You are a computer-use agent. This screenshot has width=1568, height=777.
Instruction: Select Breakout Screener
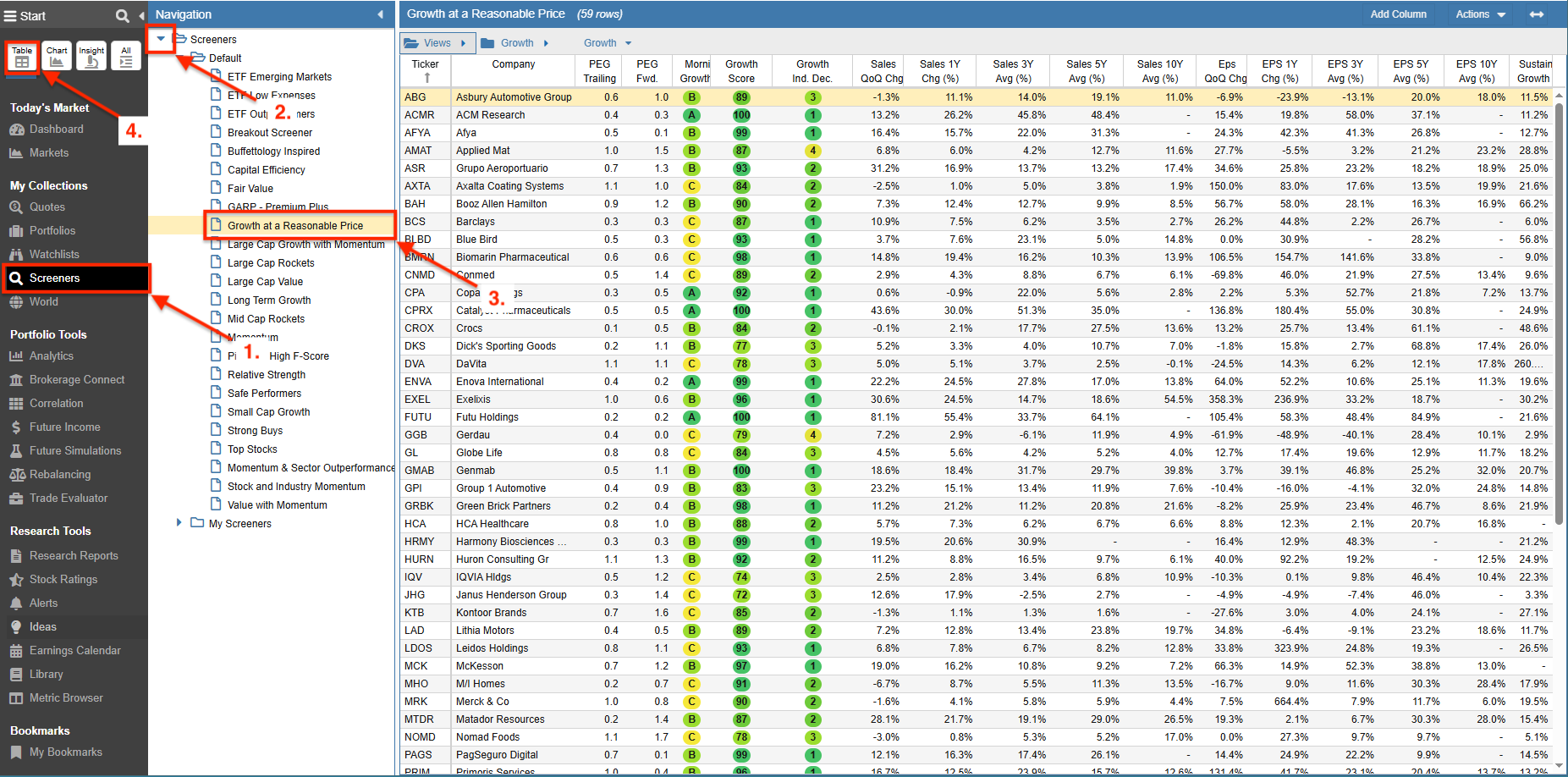(270, 133)
